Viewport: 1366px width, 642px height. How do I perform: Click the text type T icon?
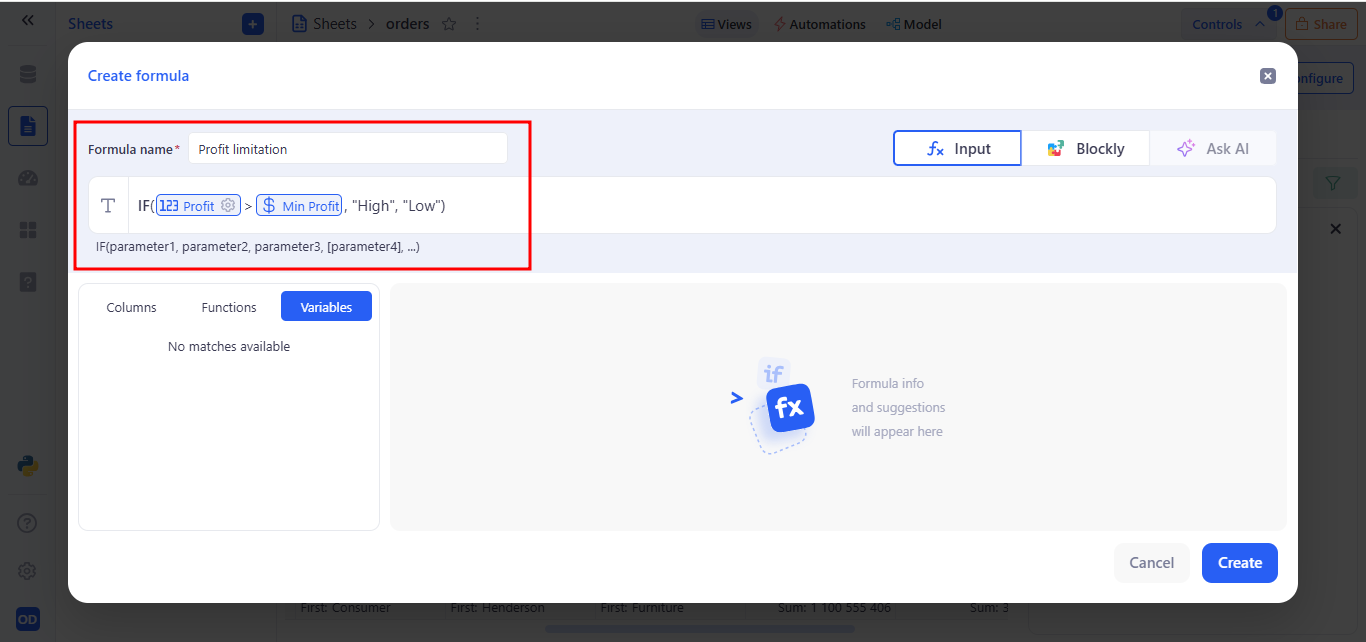[109, 206]
